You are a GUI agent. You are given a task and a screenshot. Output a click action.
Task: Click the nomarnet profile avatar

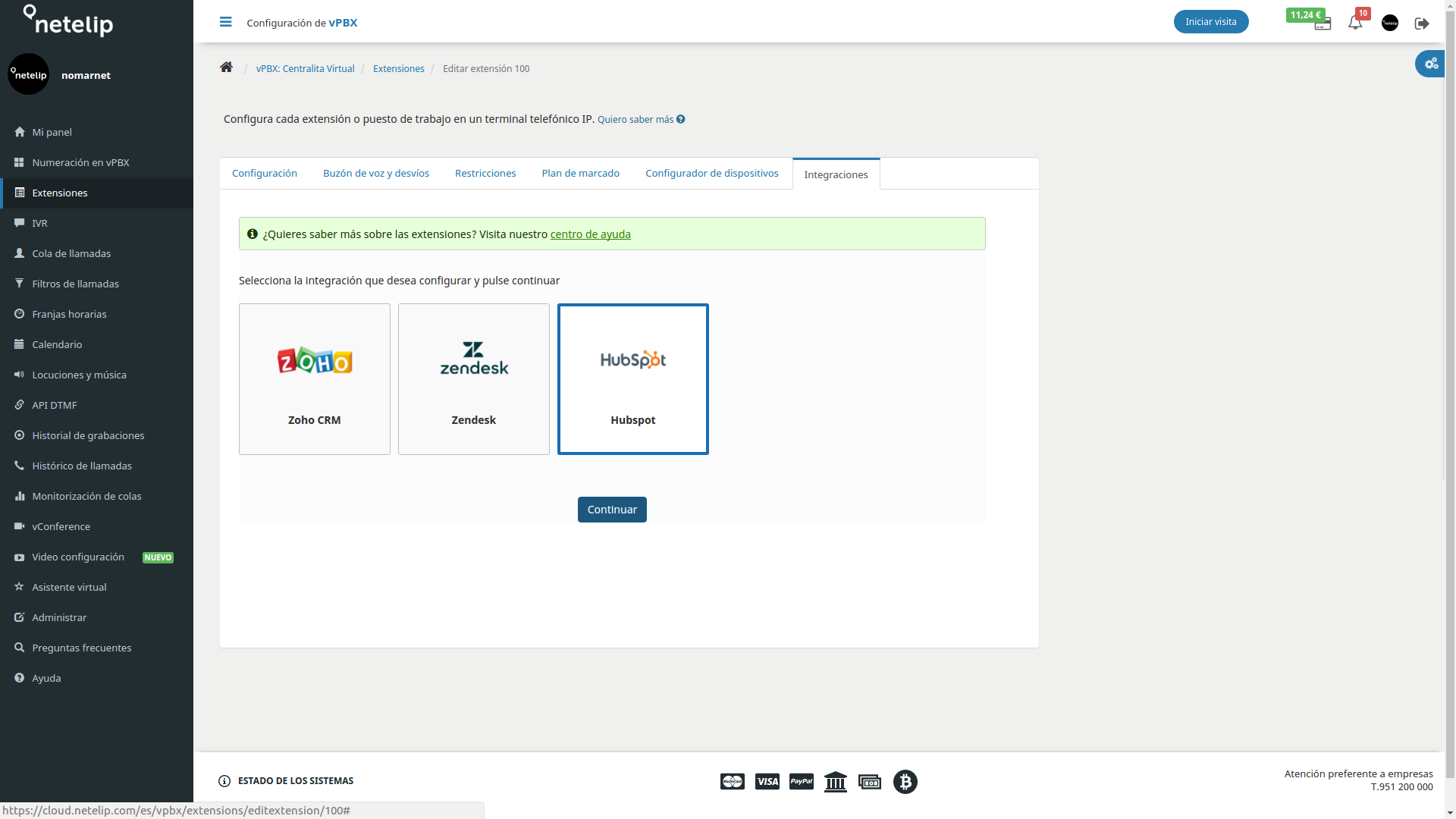[x=29, y=74]
